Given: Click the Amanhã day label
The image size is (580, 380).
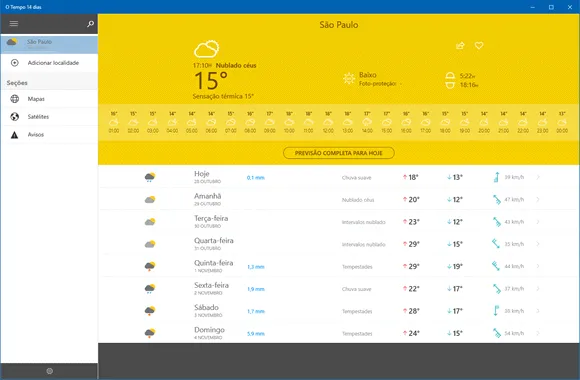Looking at the screenshot, I should coord(208,196).
